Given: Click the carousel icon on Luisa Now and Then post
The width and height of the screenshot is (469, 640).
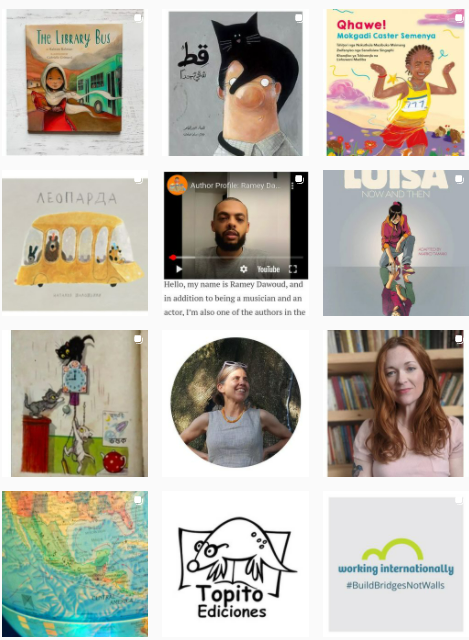Looking at the screenshot, I should click(x=459, y=179).
